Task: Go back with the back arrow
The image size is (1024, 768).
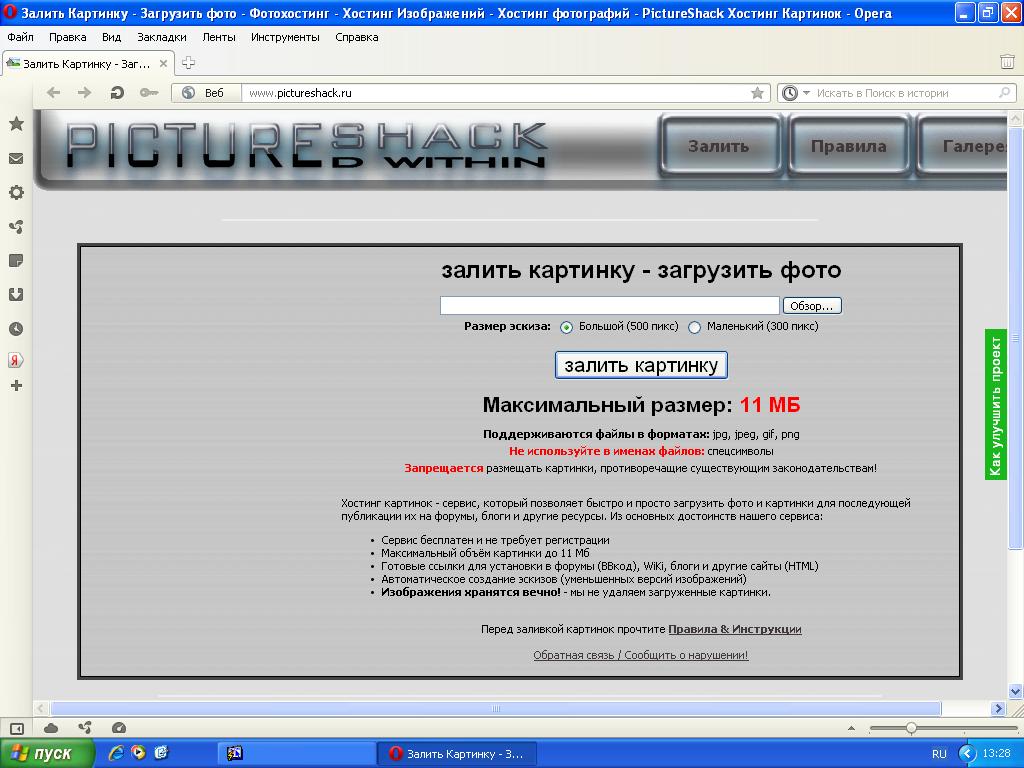Action: (54, 93)
